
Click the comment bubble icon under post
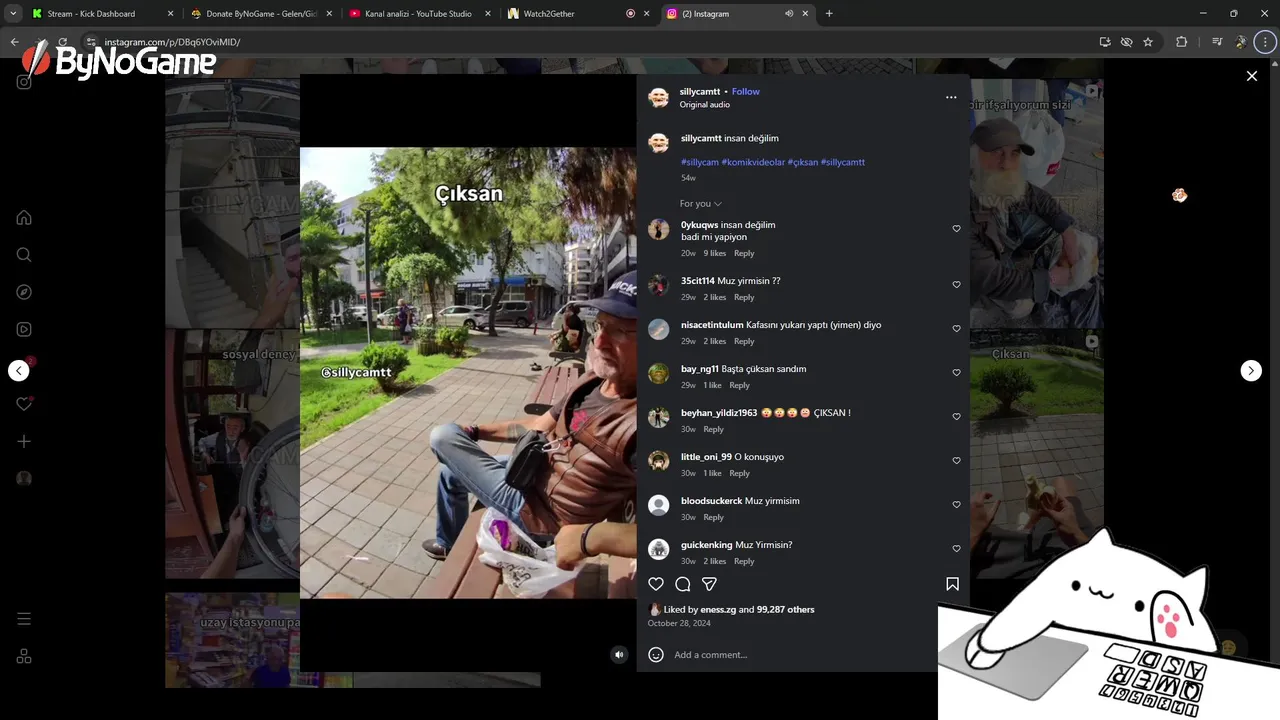(683, 584)
